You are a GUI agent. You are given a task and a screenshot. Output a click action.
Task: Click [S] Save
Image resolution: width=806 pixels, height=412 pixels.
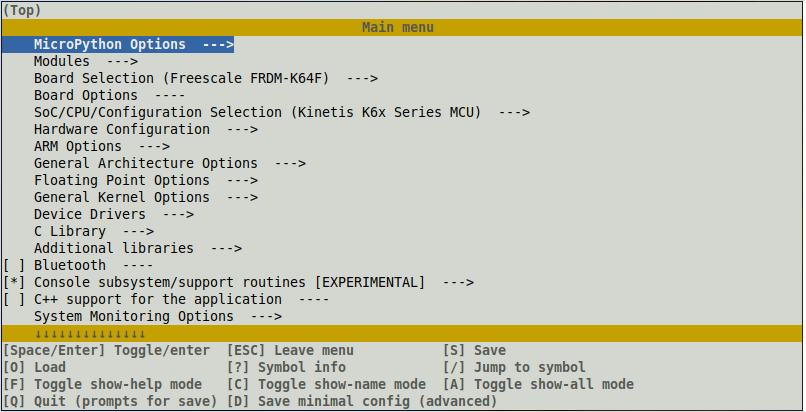coord(474,350)
